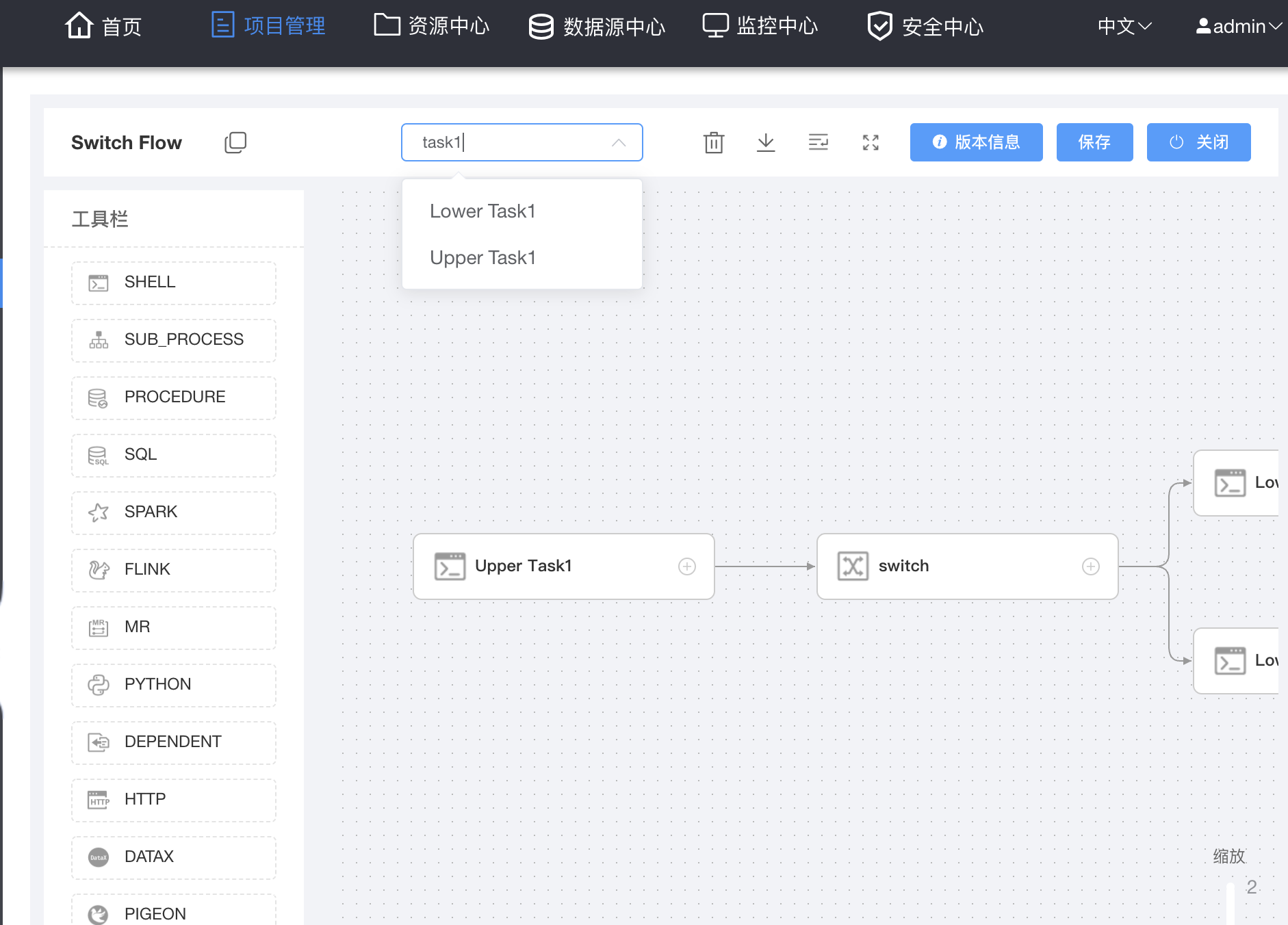1288x925 pixels.
Task: Click the Switch Flow title
Action: click(x=127, y=142)
